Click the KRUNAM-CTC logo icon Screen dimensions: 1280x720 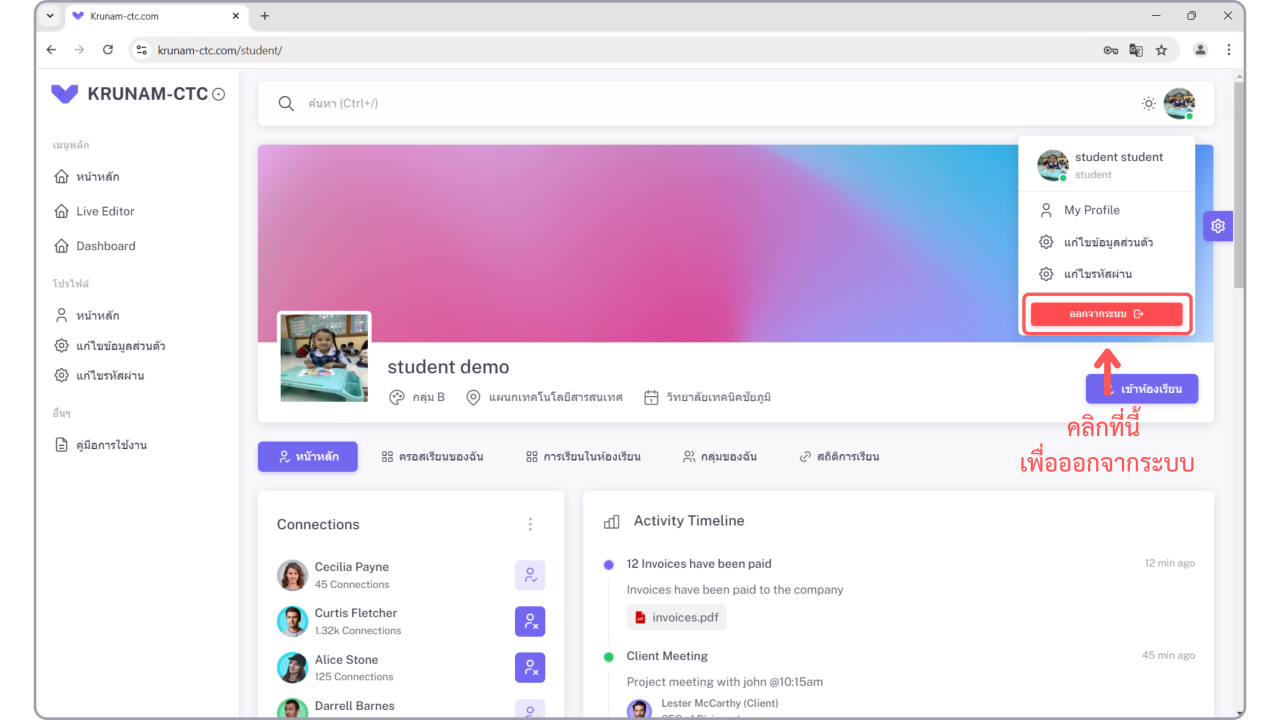pyautogui.click(x=65, y=94)
